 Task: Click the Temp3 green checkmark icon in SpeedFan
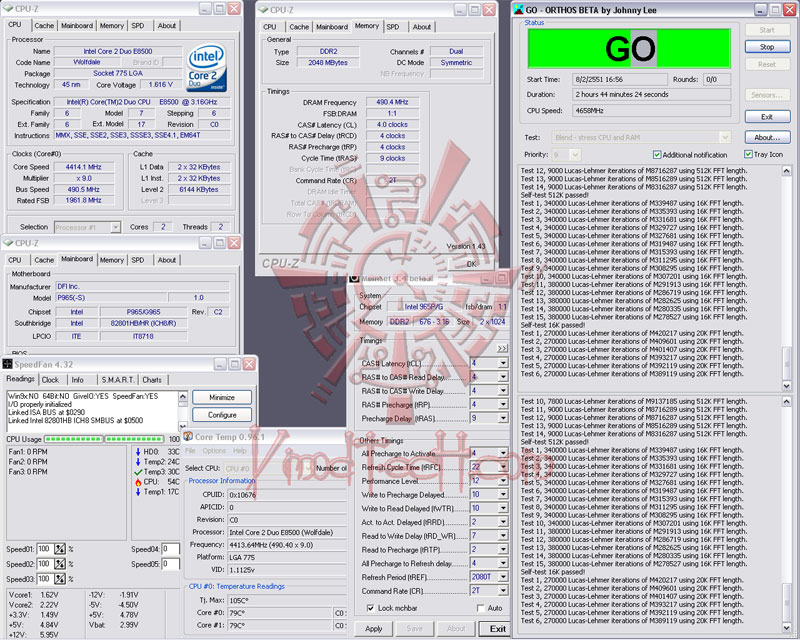click(138, 472)
